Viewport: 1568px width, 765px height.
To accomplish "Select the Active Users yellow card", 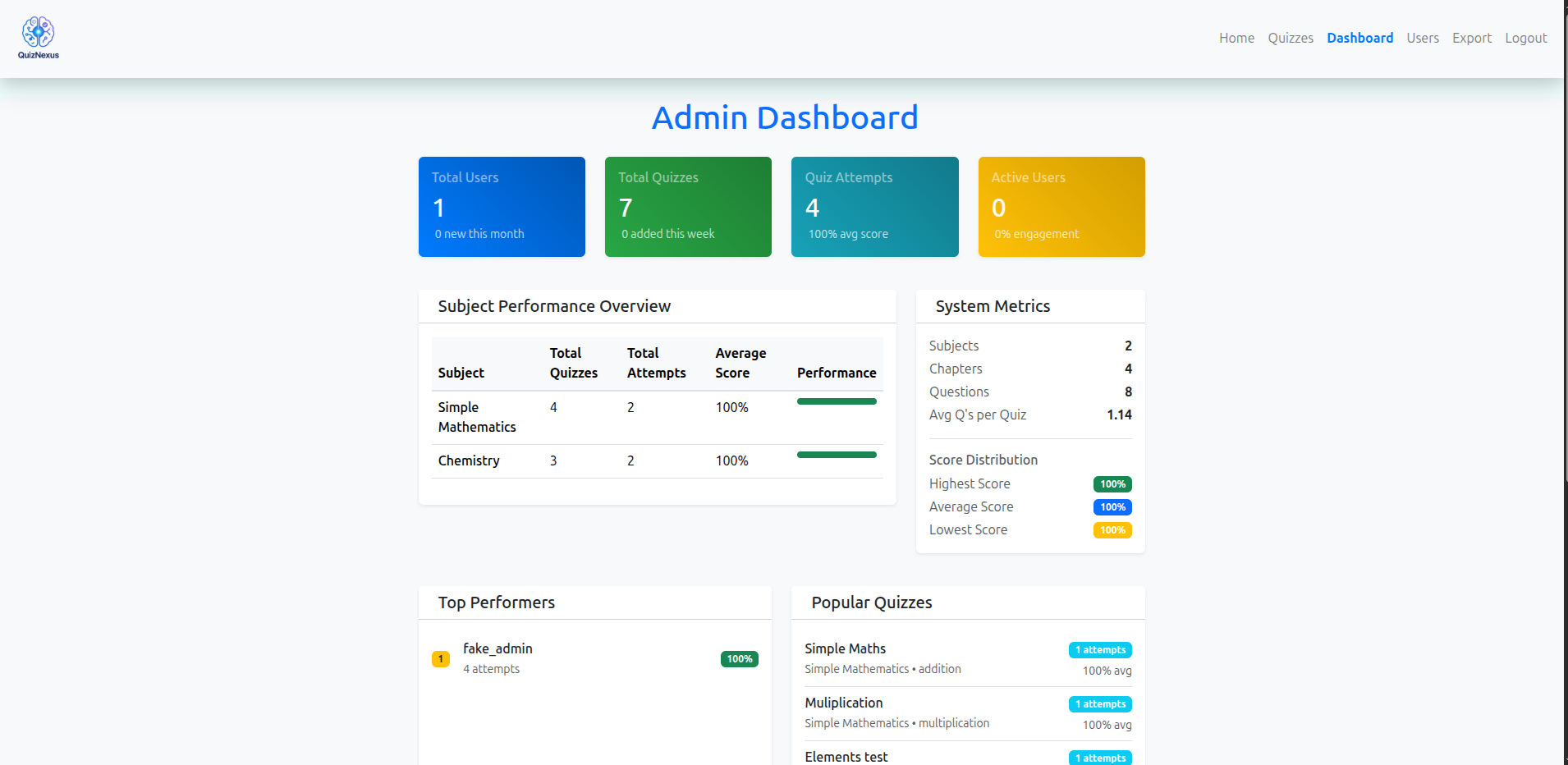I will 1061,207.
